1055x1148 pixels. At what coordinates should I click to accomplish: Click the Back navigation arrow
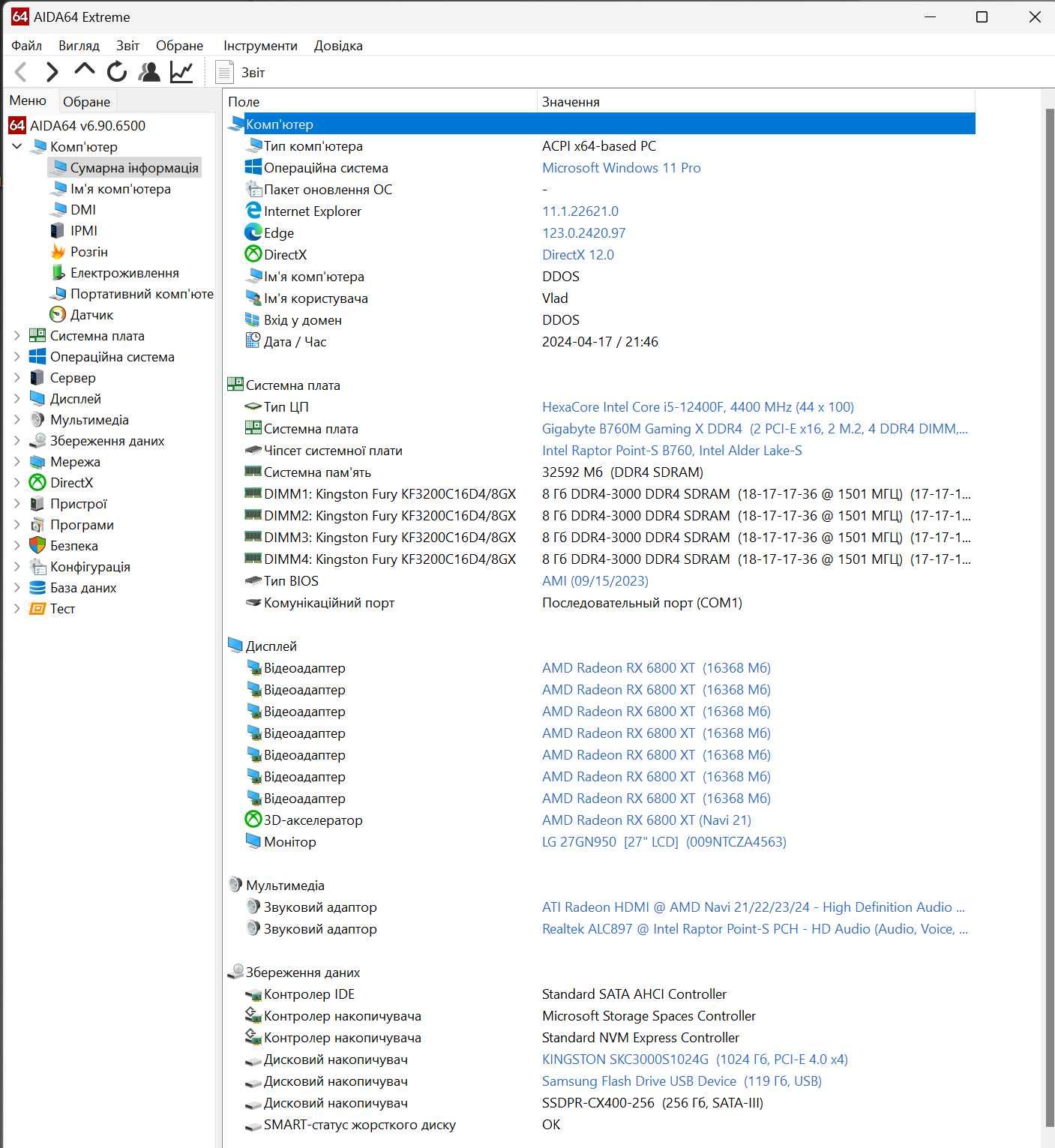[21, 72]
